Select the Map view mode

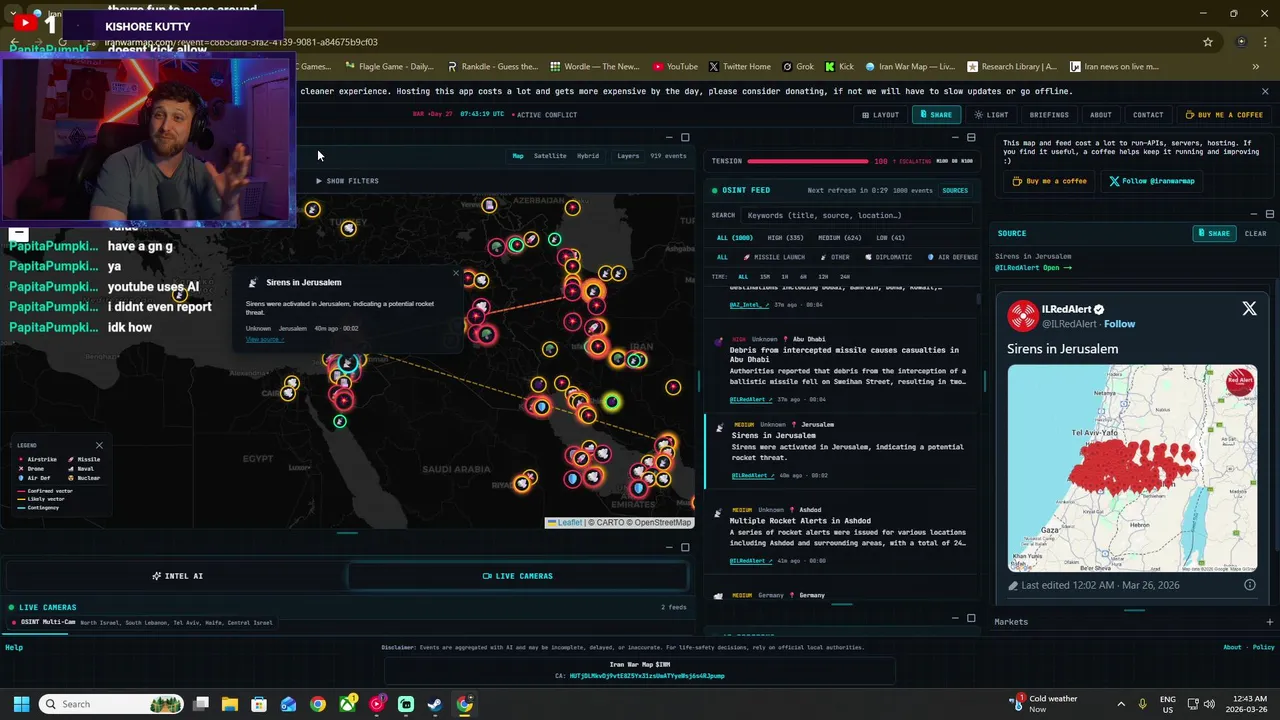(518, 156)
